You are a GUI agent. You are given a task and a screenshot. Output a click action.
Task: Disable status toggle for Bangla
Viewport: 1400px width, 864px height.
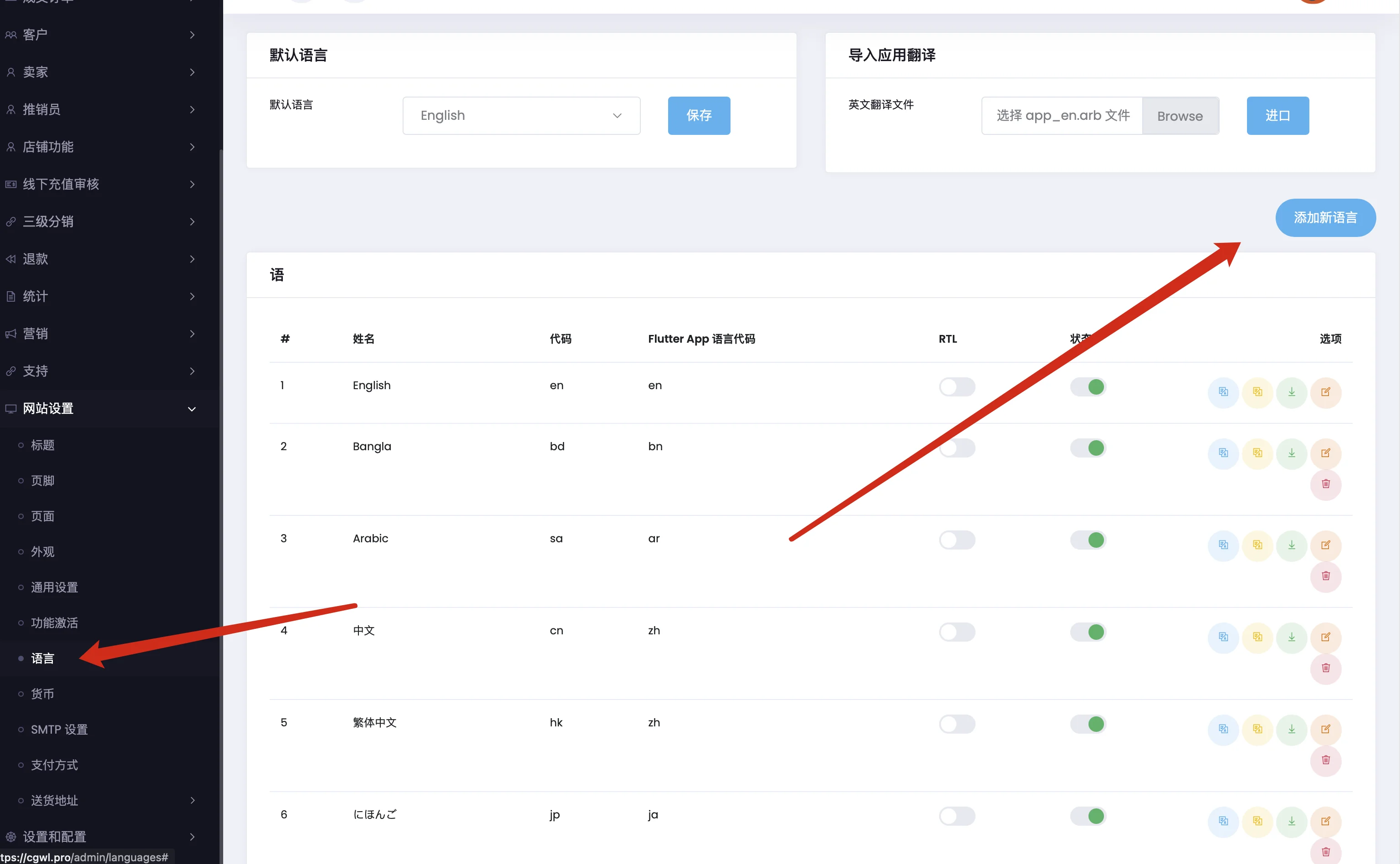pos(1088,448)
